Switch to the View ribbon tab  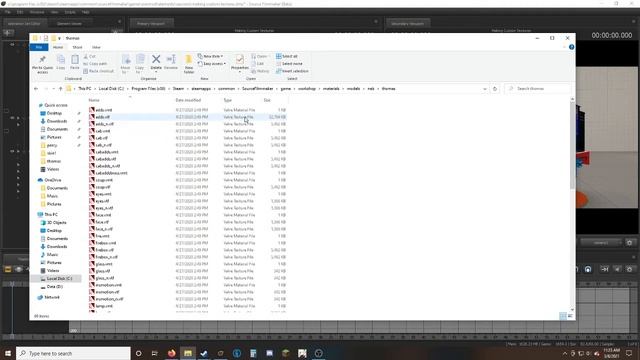(96, 47)
